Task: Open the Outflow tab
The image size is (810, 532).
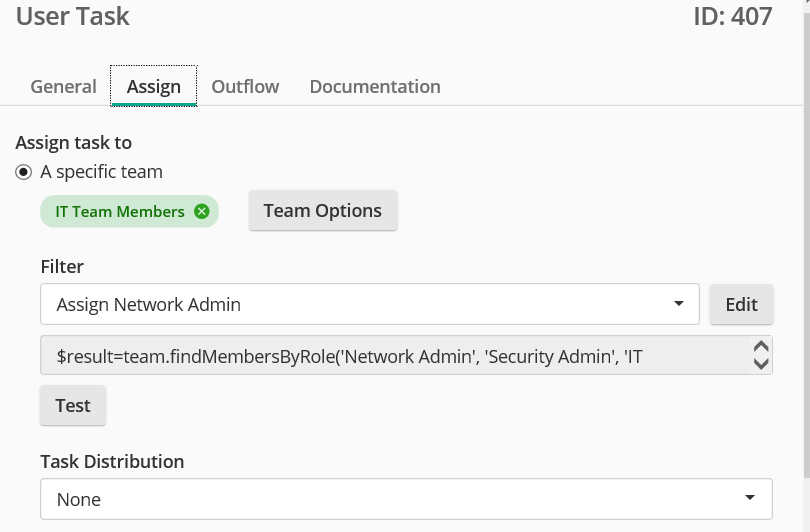Action: pos(245,86)
